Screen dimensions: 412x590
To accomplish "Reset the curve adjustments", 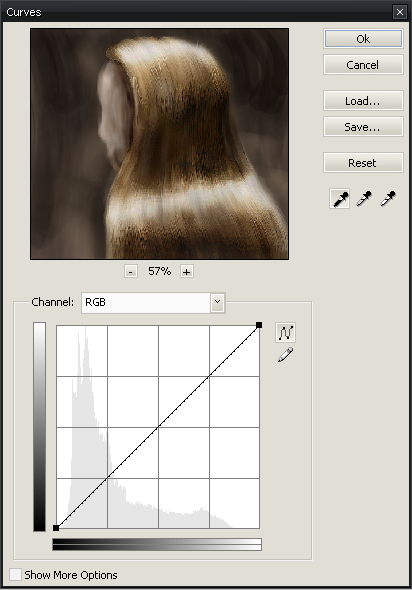I will pos(363,163).
